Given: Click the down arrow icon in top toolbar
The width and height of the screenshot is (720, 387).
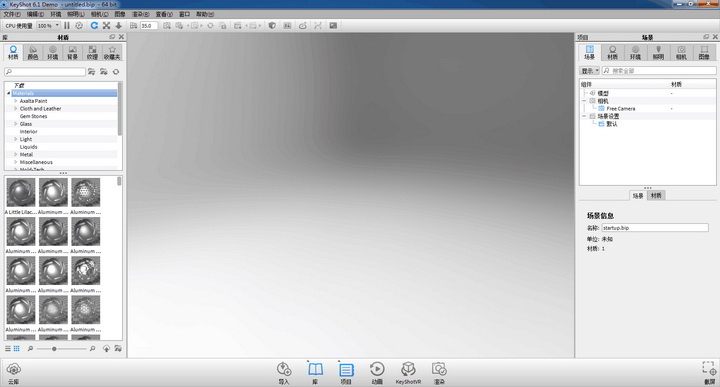Looking at the screenshot, I should click(118, 26).
